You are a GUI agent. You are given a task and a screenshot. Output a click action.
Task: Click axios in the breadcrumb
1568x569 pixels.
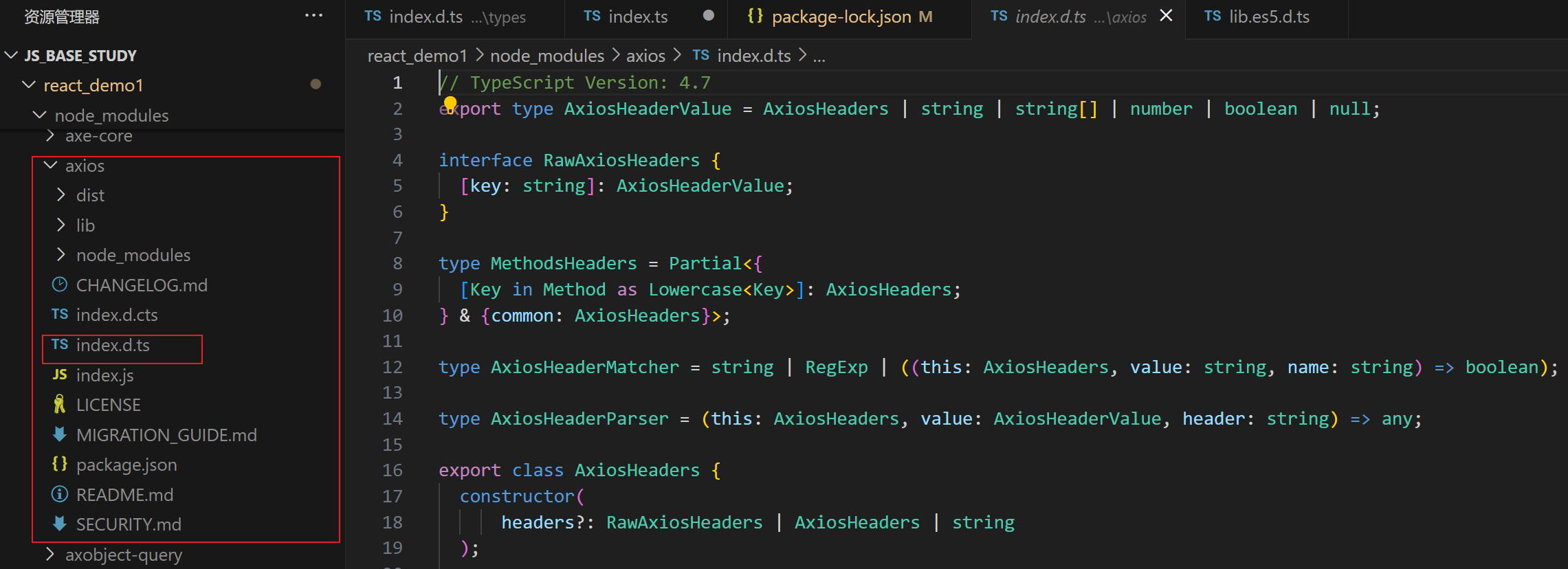tap(645, 56)
